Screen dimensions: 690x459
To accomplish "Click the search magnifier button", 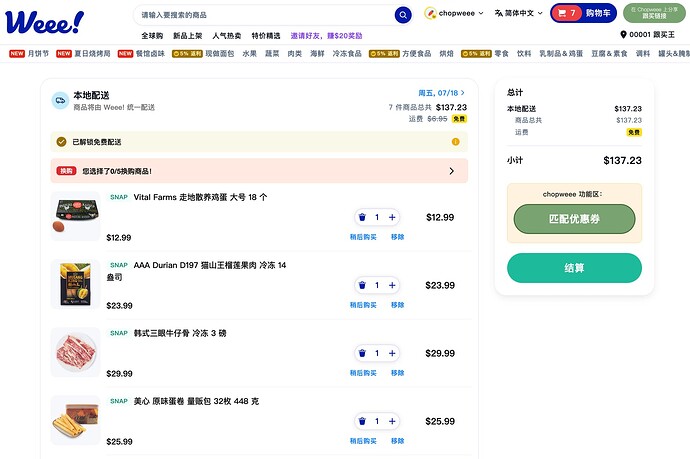I will [x=403, y=15].
